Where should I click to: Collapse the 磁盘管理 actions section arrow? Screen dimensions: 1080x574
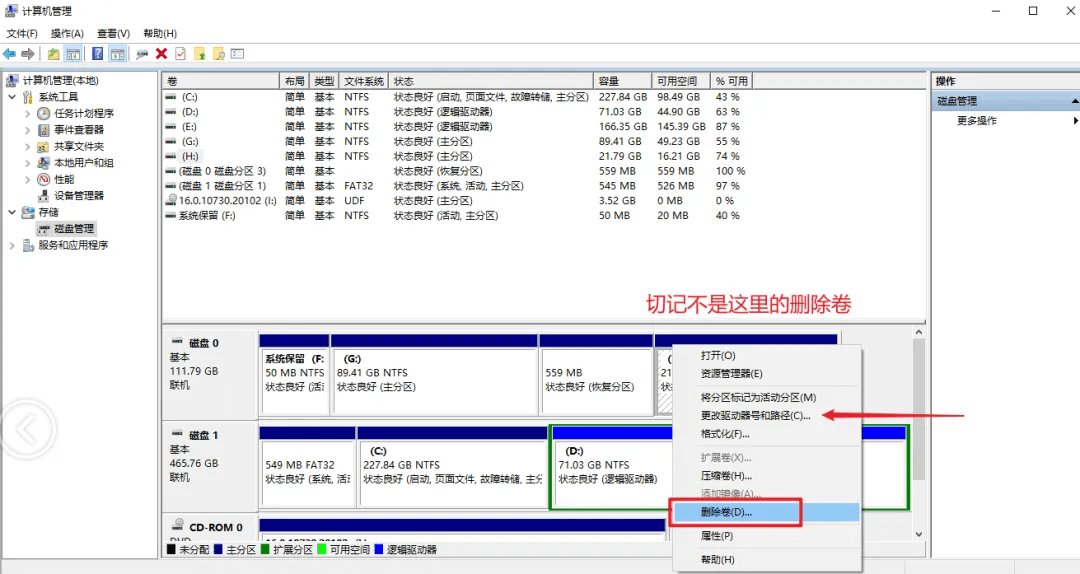pos(1074,101)
